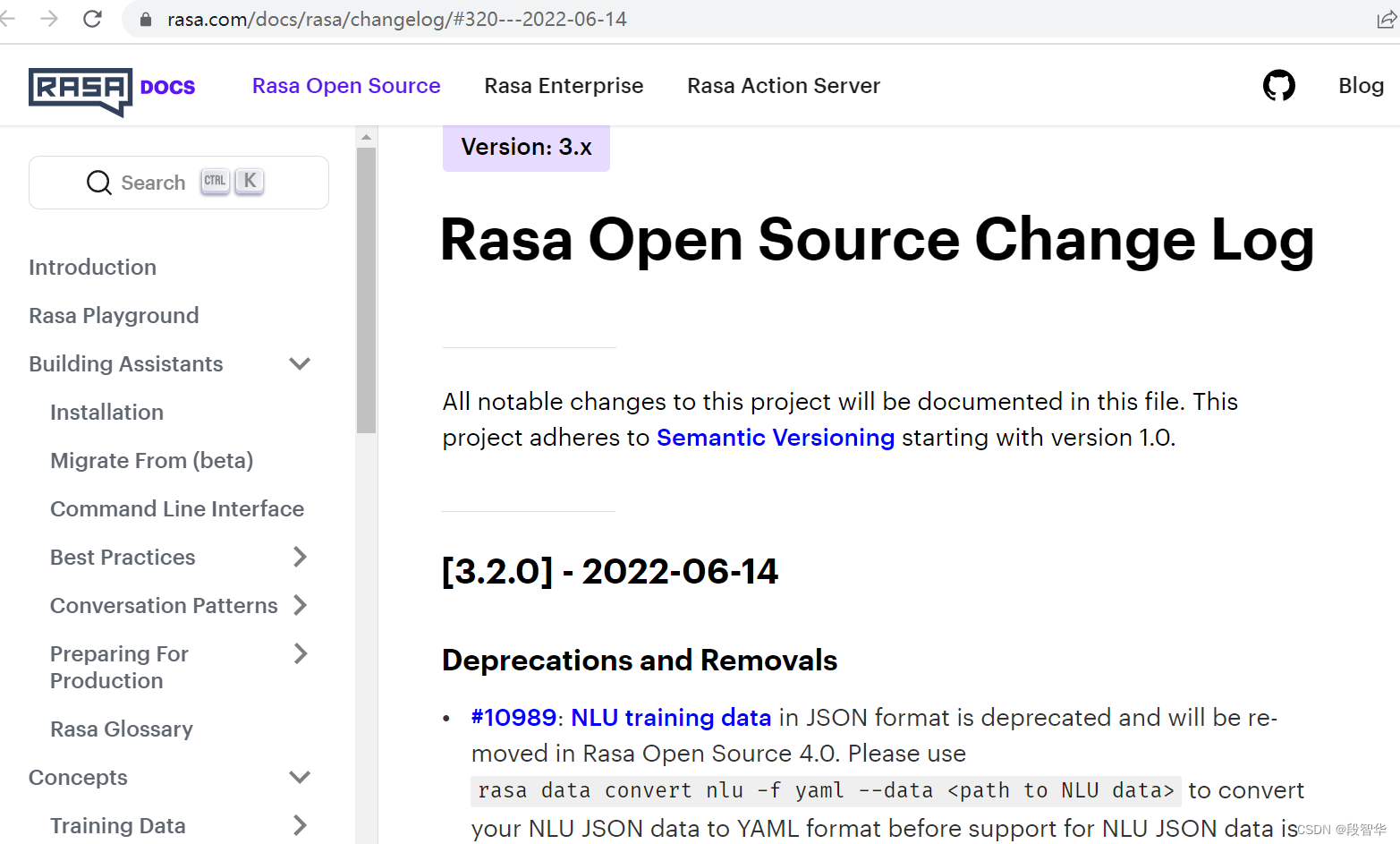Click the Rasa Docs logo
The image size is (1400, 844).
click(112, 91)
